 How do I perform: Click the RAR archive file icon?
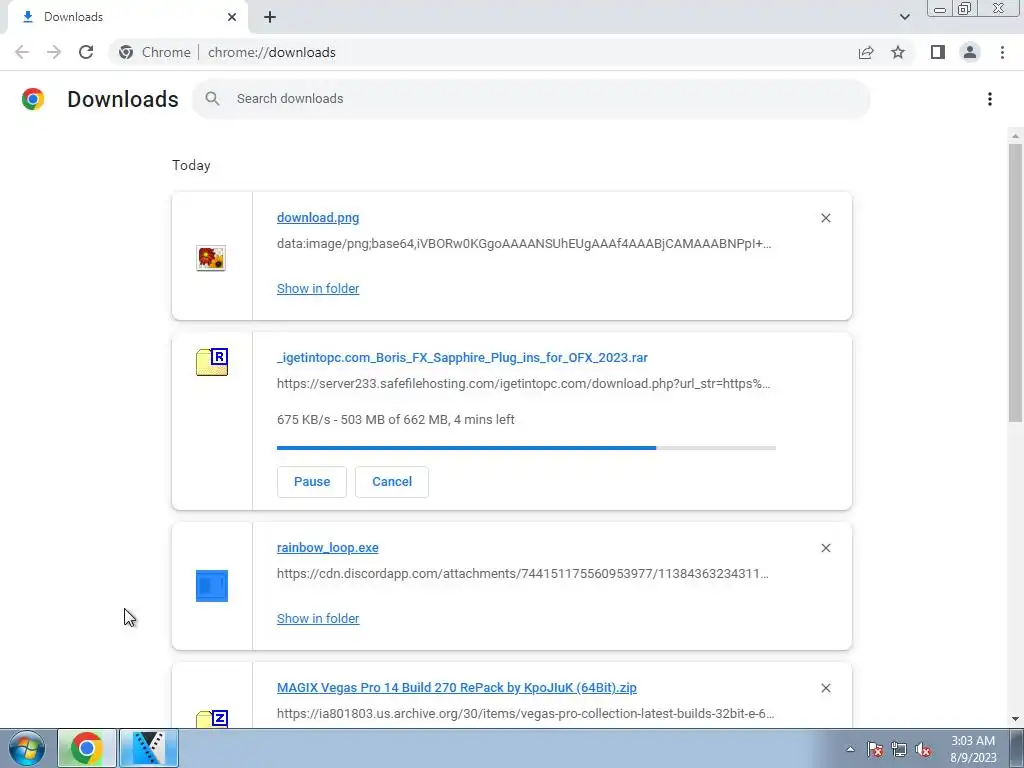click(212, 362)
